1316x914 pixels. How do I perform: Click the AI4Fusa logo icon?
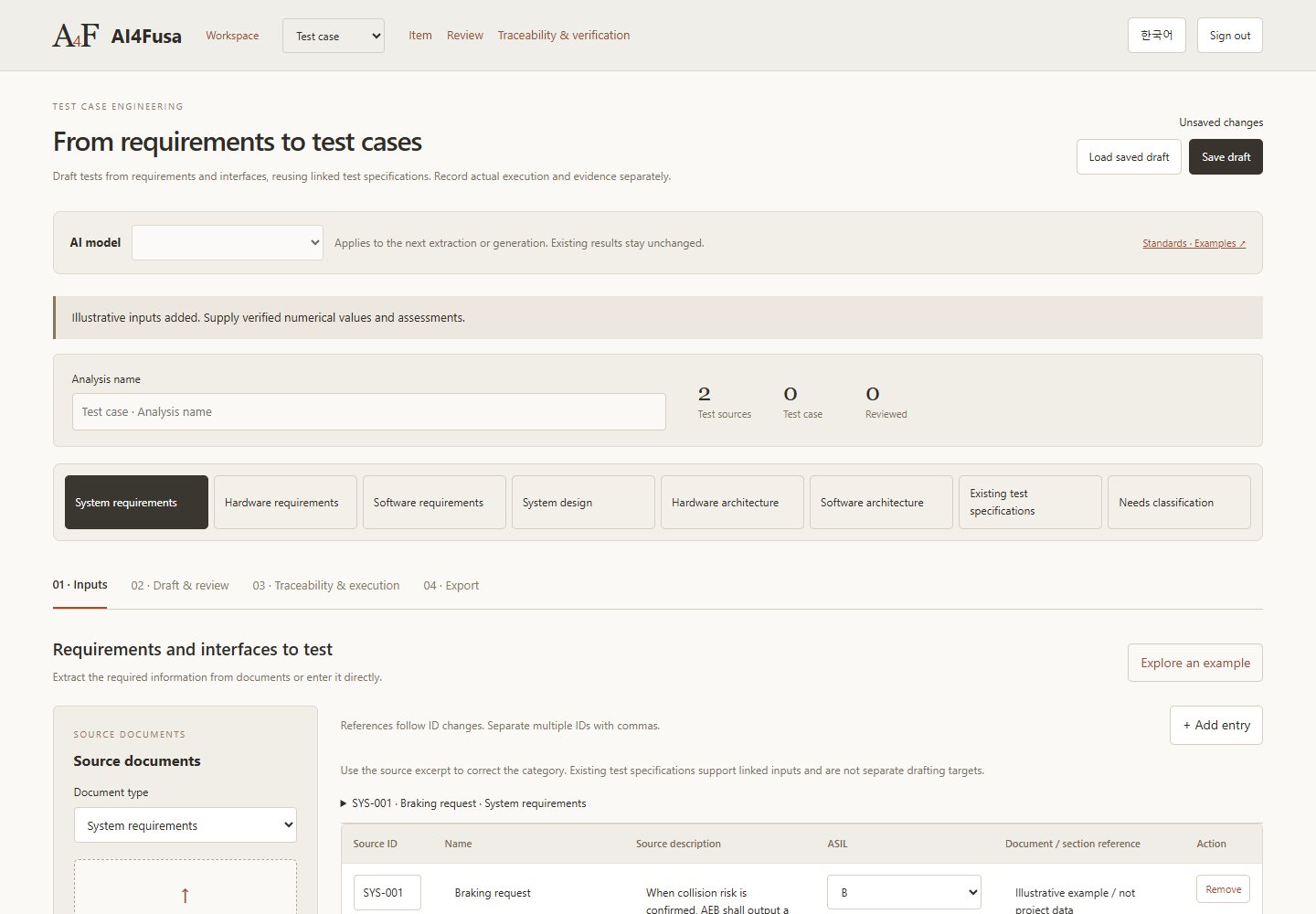[76, 36]
